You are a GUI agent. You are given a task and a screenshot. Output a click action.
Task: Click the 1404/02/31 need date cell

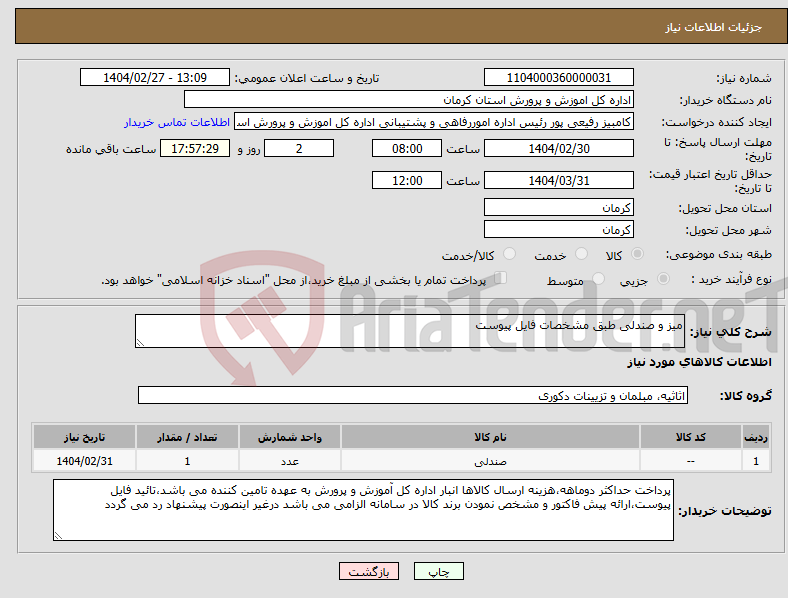point(84,461)
